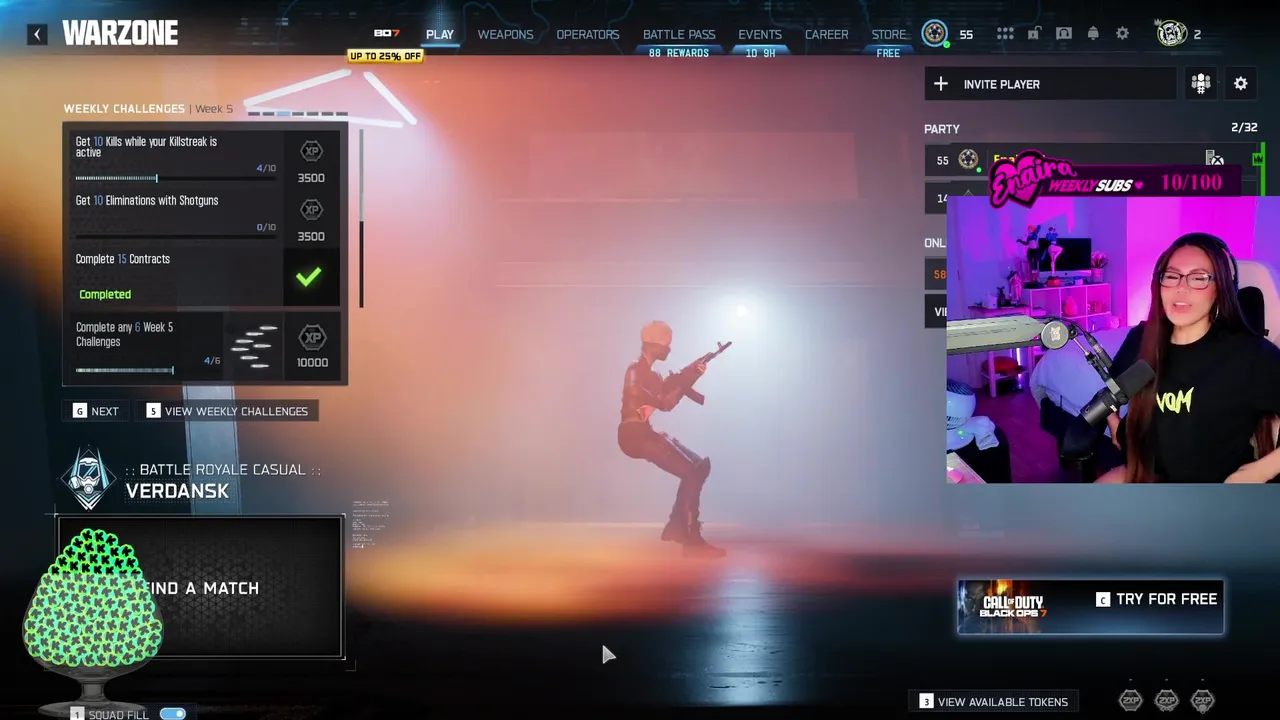
Task: Click the party count 2/32
Action: [1244, 127]
